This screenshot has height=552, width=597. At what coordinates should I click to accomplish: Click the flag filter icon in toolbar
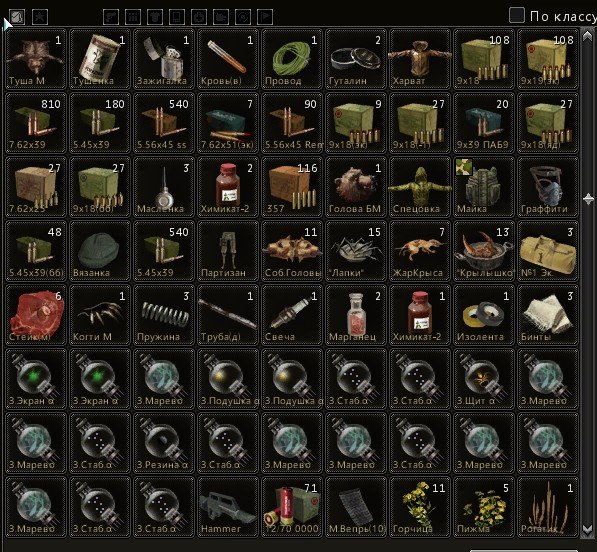coord(265,17)
